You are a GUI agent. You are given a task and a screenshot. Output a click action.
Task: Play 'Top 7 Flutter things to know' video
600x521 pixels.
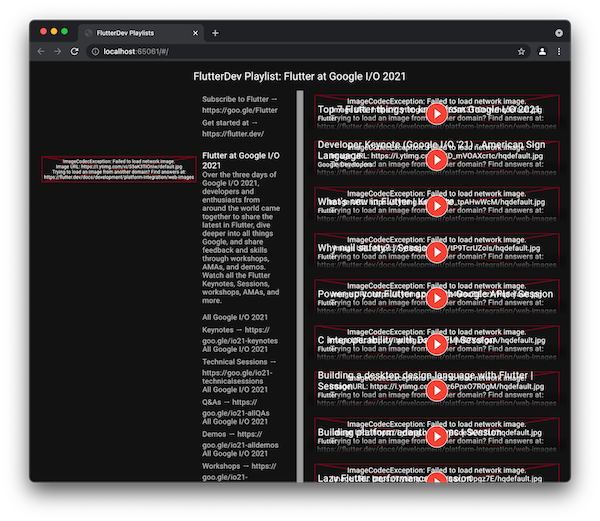click(x=437, y=114)
